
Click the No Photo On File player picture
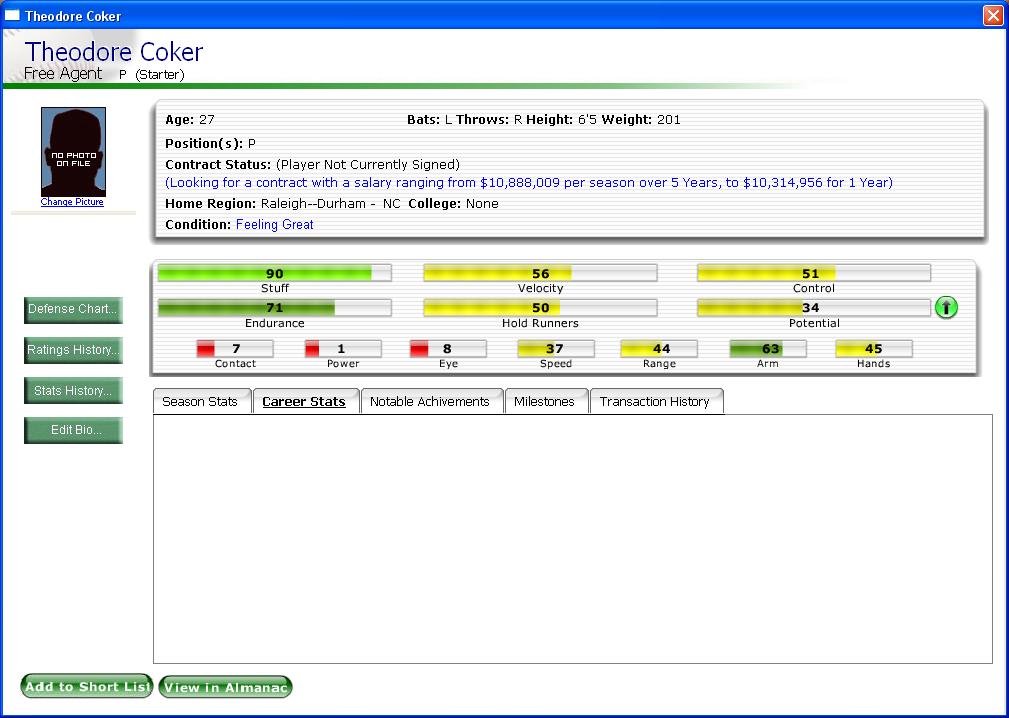[73, 152]
